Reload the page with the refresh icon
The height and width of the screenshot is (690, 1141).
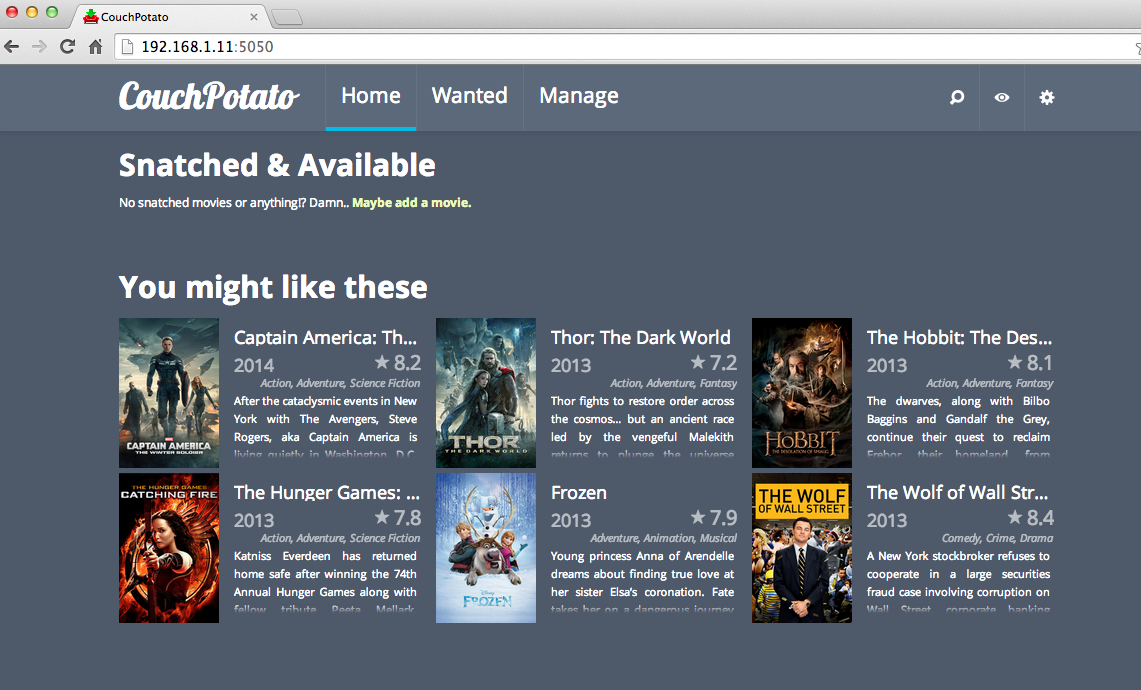[67, 47]
